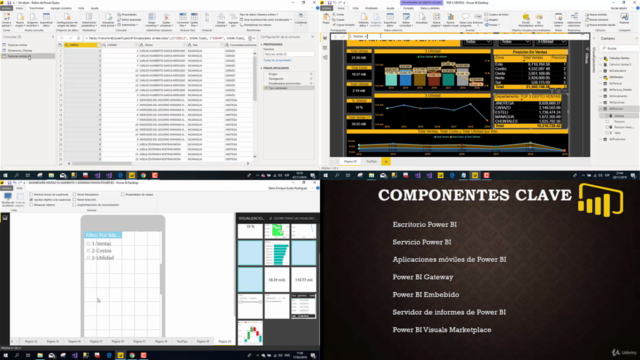Viewport: 640px width, 360px height.
Task: Open the Tipo de datos dropdown in Power Query
Action: point(259,14)
